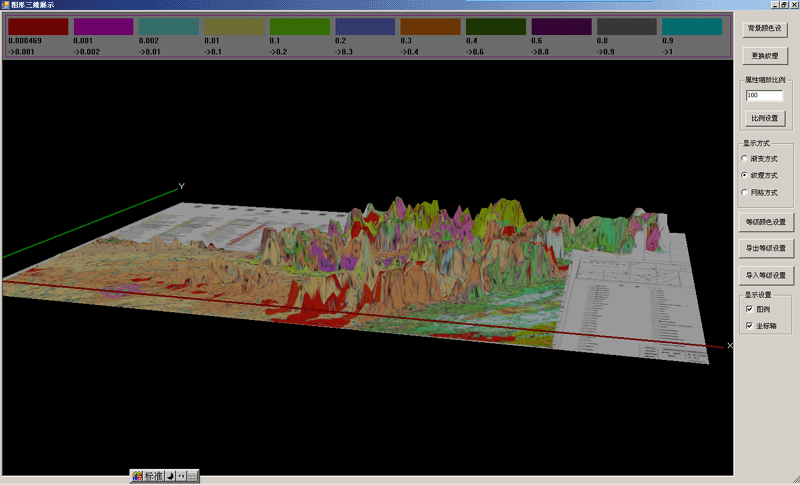Toggle the 坐标轴 axes checkbox

749,326
